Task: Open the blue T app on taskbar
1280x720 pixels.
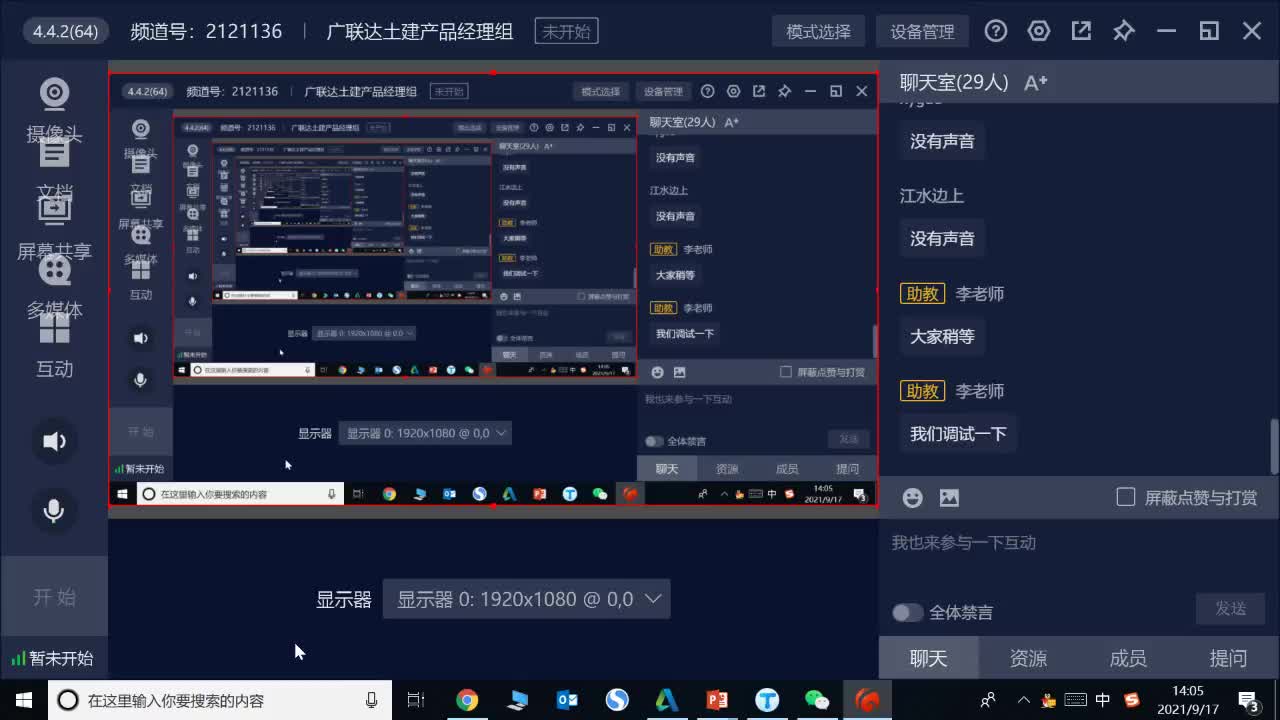Action: [x=767, y=700]
